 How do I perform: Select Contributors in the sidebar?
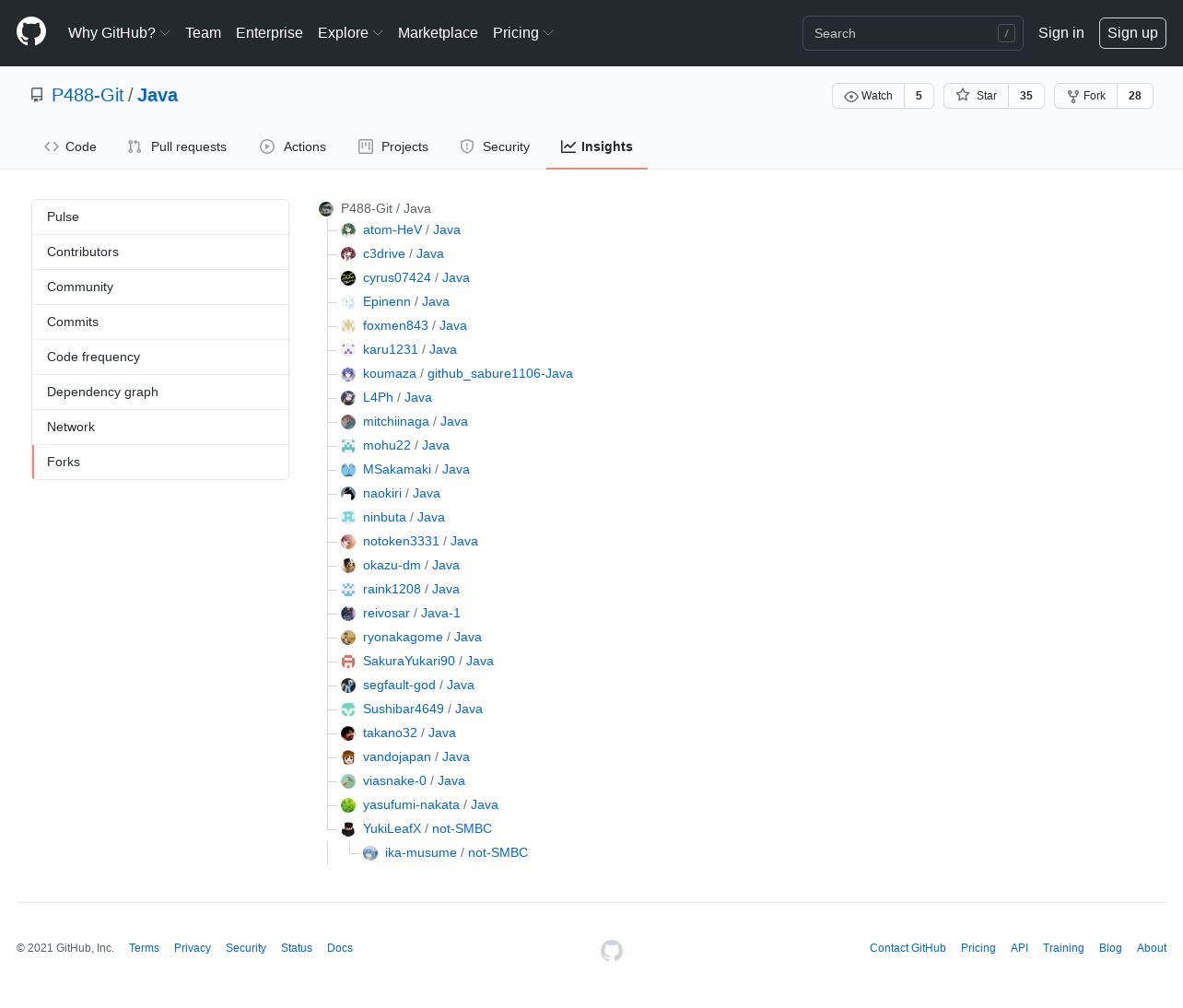pyautogui.click(x=160, y=252)
